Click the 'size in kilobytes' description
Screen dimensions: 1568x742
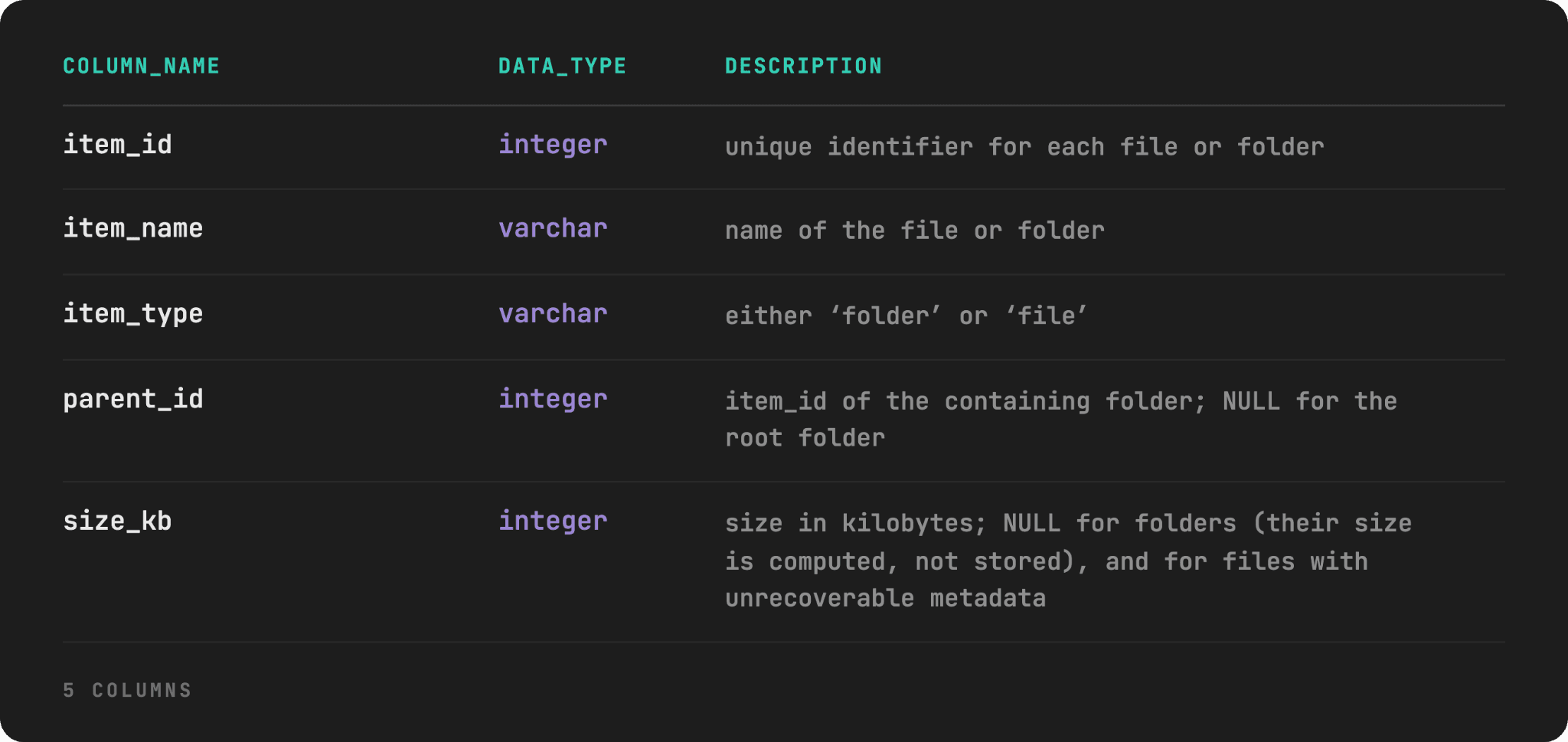[1068, 561]
